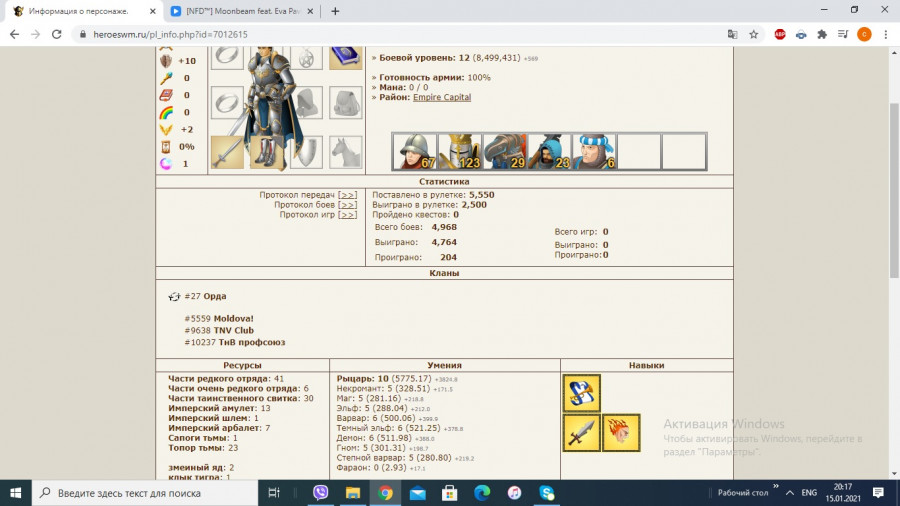This screenshot has height=506, width=900.
Task: Open the boots equipment slot
Action: pyautogui.click(x=266, y=152)
